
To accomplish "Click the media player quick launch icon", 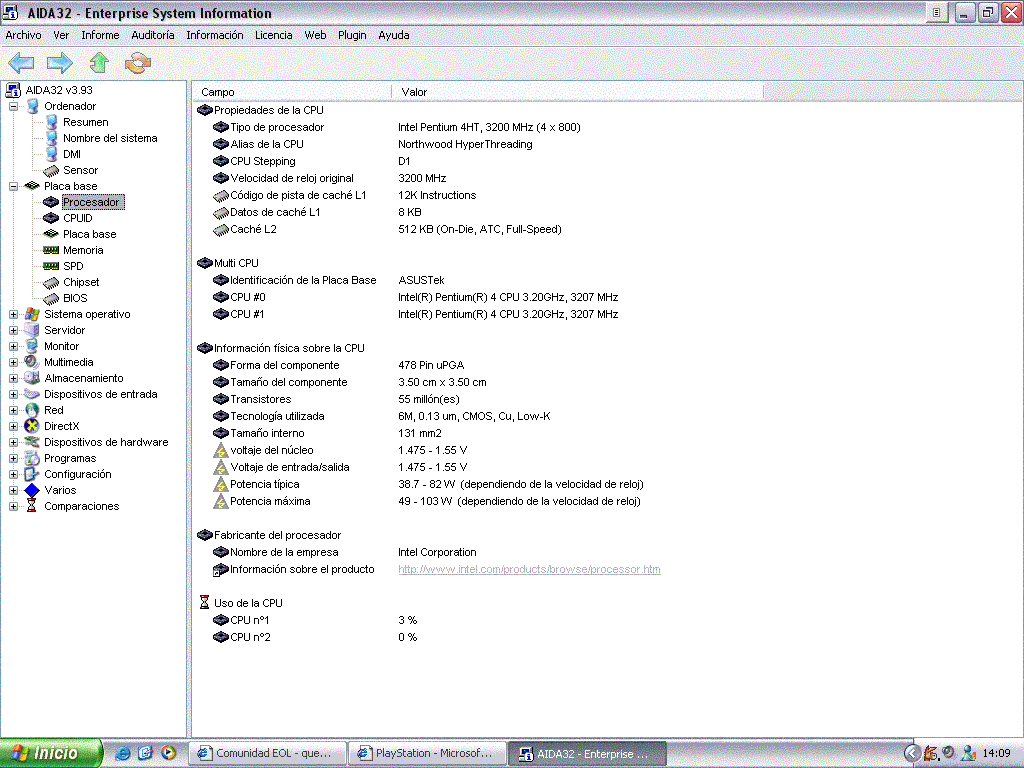I will coord(168,753).
